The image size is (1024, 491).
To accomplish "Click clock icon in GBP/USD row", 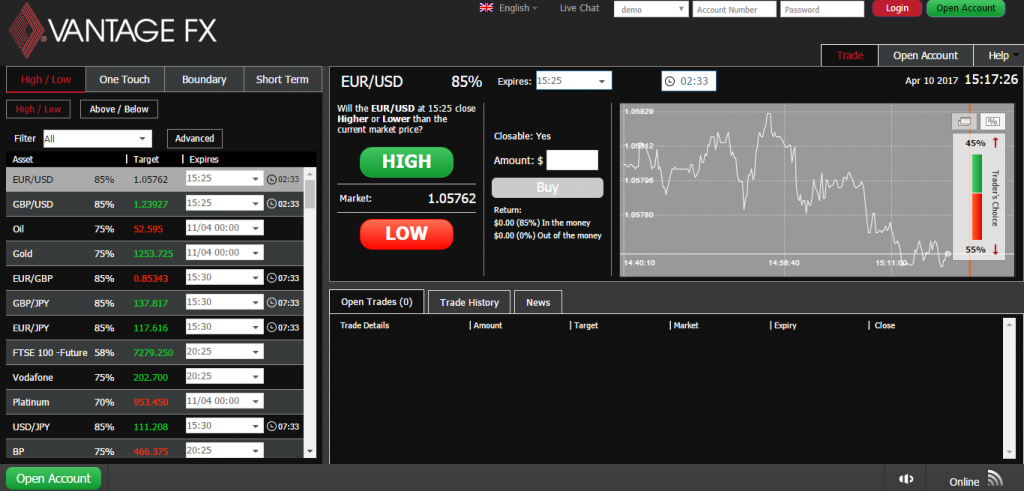I will (x=272, y=204).
